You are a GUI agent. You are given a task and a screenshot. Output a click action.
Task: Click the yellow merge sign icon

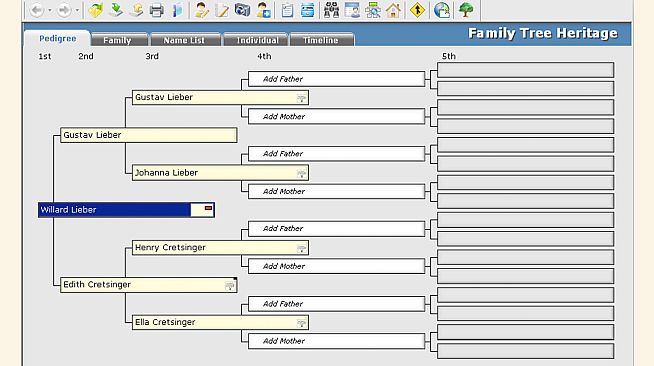[x=417, y=10]
